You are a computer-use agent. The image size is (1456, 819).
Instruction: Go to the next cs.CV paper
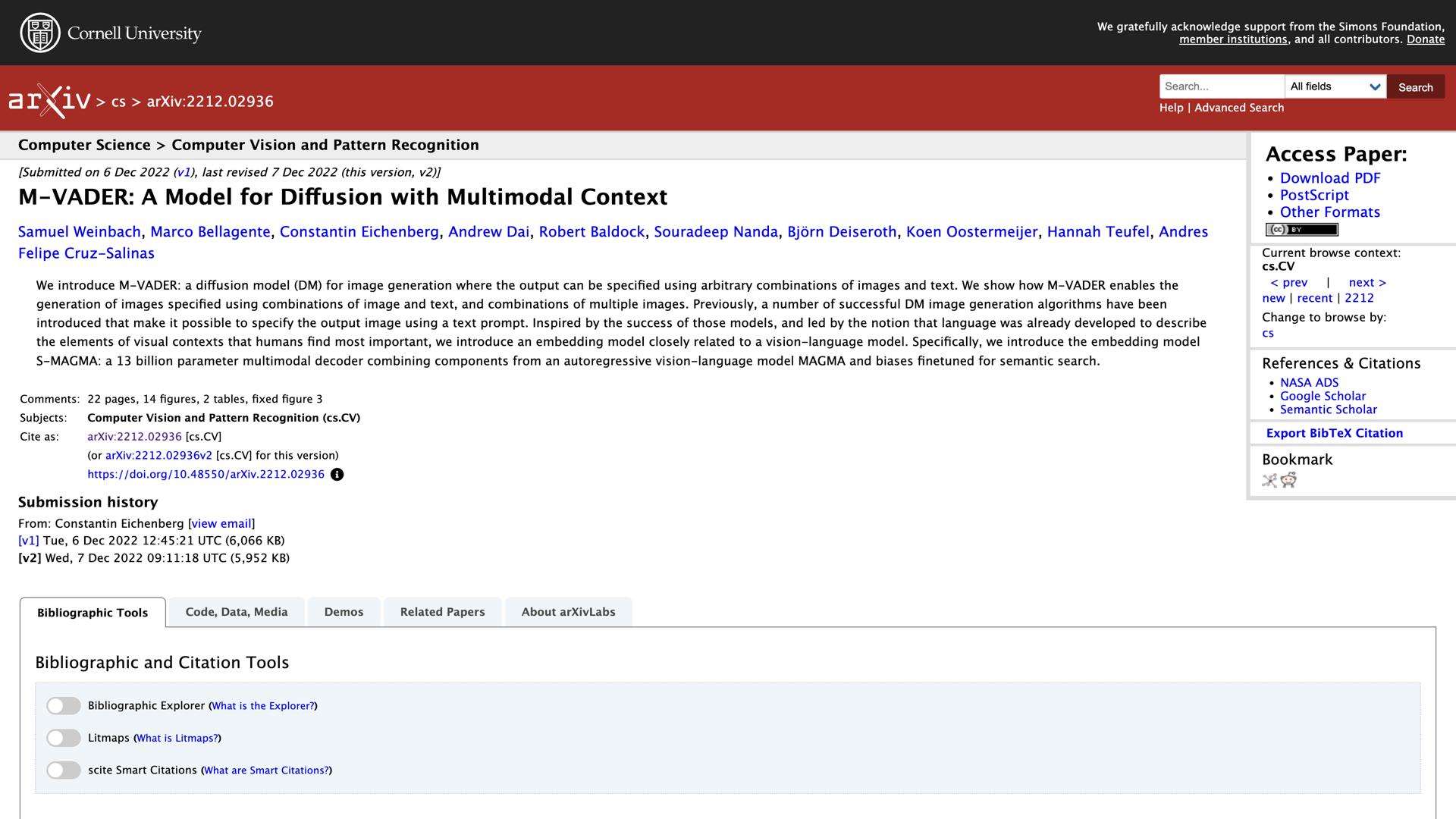click(x=1367, y=282)
